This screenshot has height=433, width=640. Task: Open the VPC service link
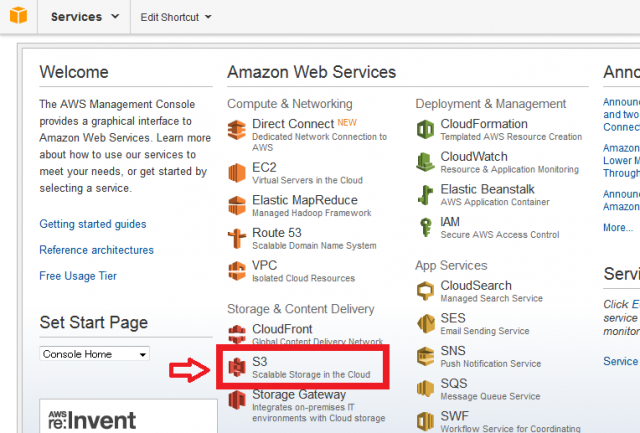coord(264,265)
